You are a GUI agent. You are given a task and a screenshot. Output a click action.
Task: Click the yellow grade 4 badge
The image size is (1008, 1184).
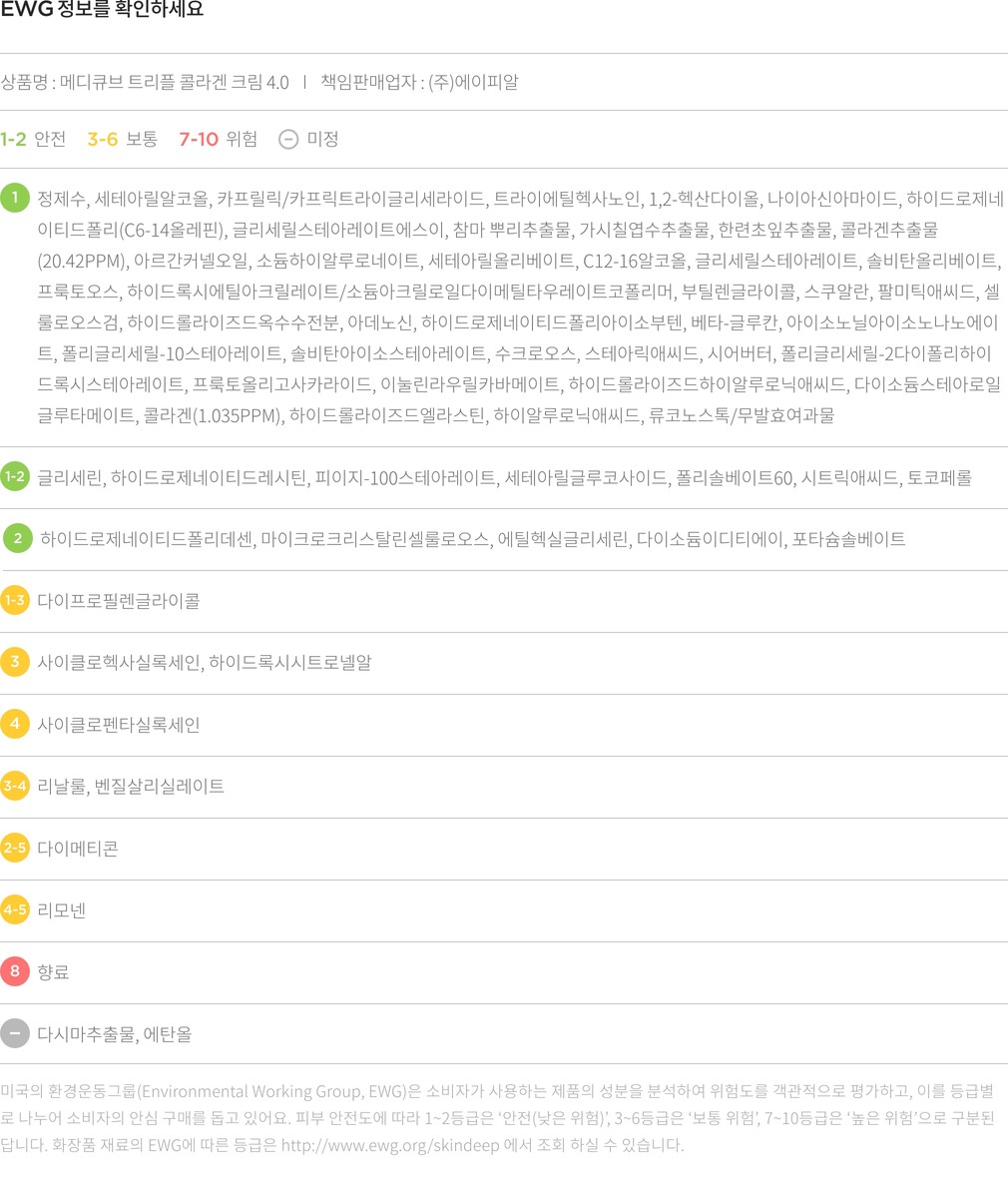[15, 724]
